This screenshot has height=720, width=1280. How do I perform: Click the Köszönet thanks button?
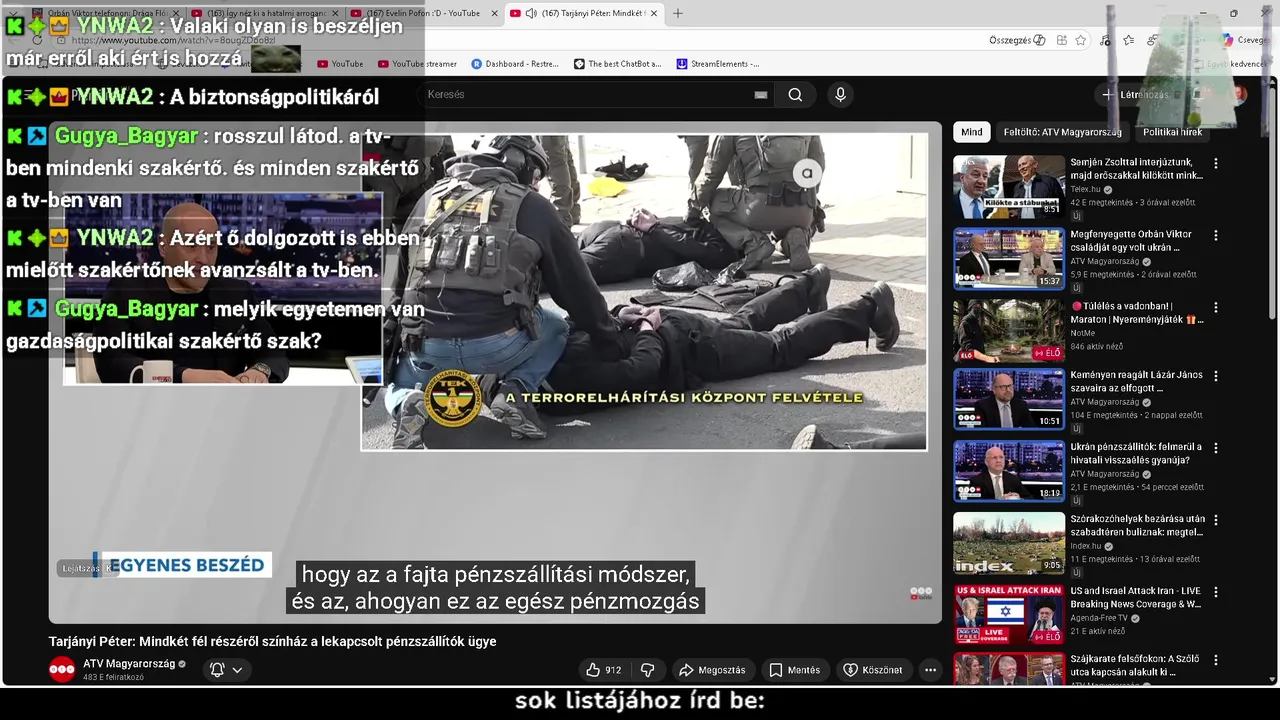pyautogui.click(x=873, y=670)
